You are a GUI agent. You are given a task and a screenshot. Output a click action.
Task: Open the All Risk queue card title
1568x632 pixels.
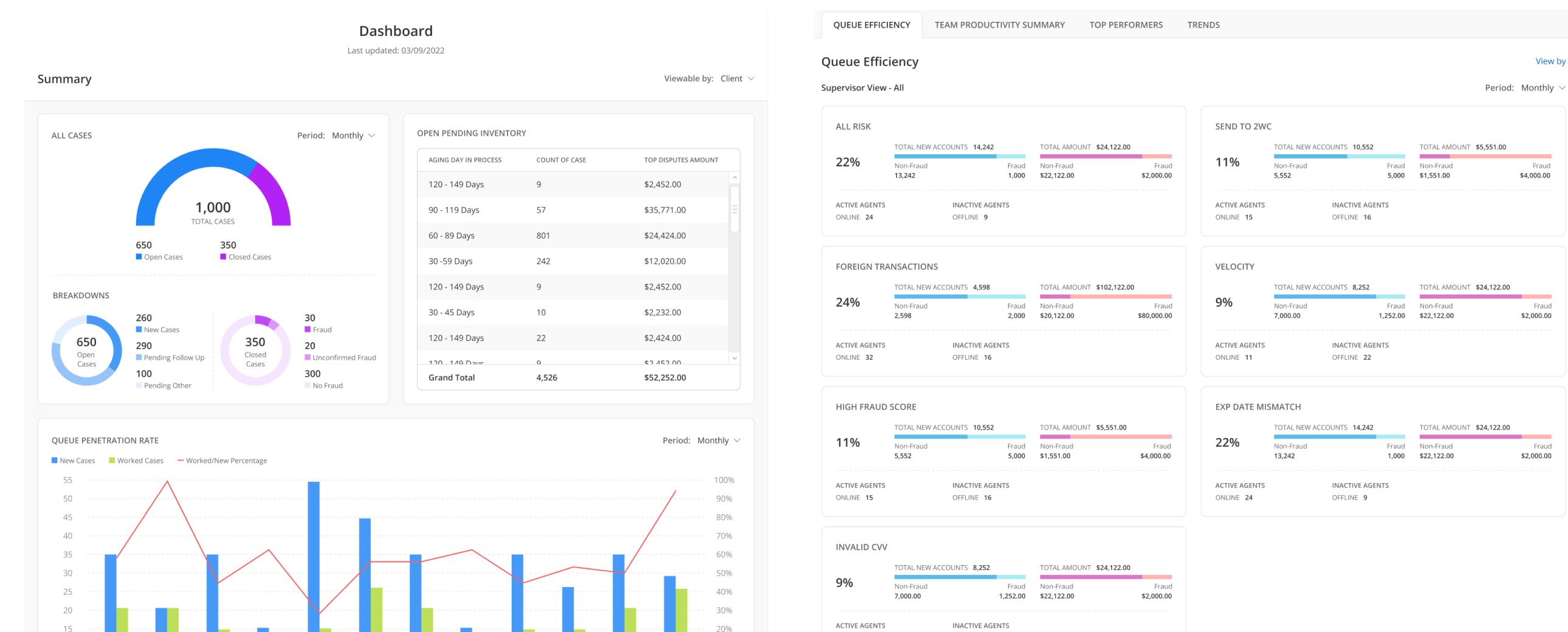[853, 126]
